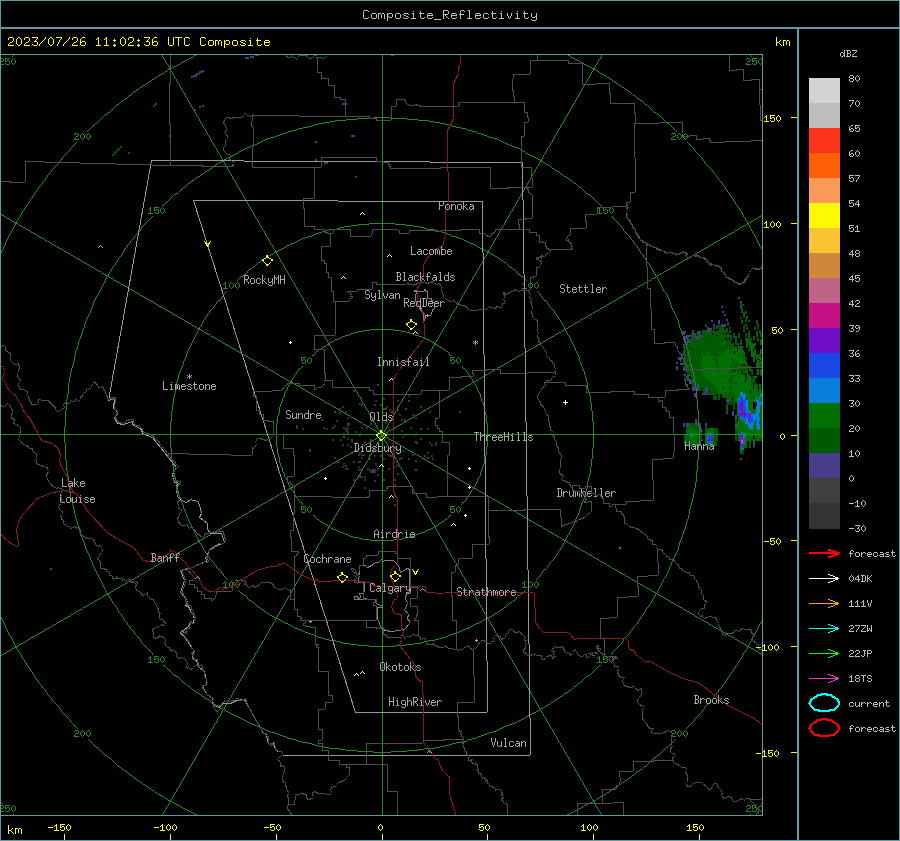Click the yellow diamond marker near RockyMH
The image size is (900, 841).
(267, 261)
